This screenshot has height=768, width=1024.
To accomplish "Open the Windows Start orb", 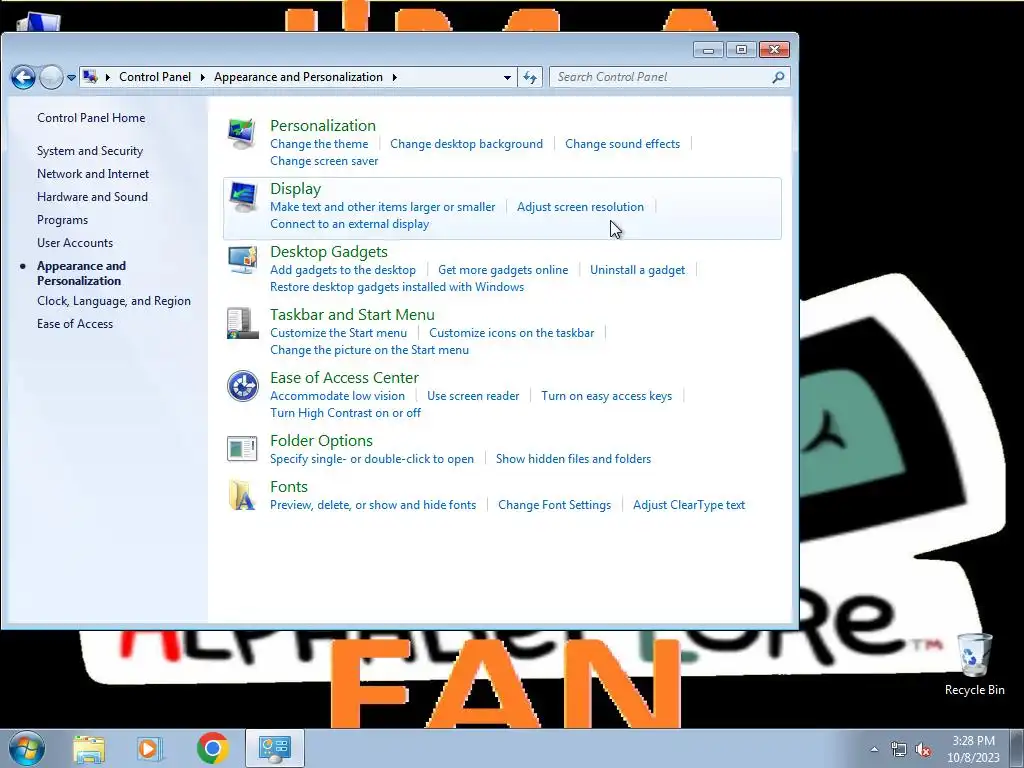I will pos(27,748).
